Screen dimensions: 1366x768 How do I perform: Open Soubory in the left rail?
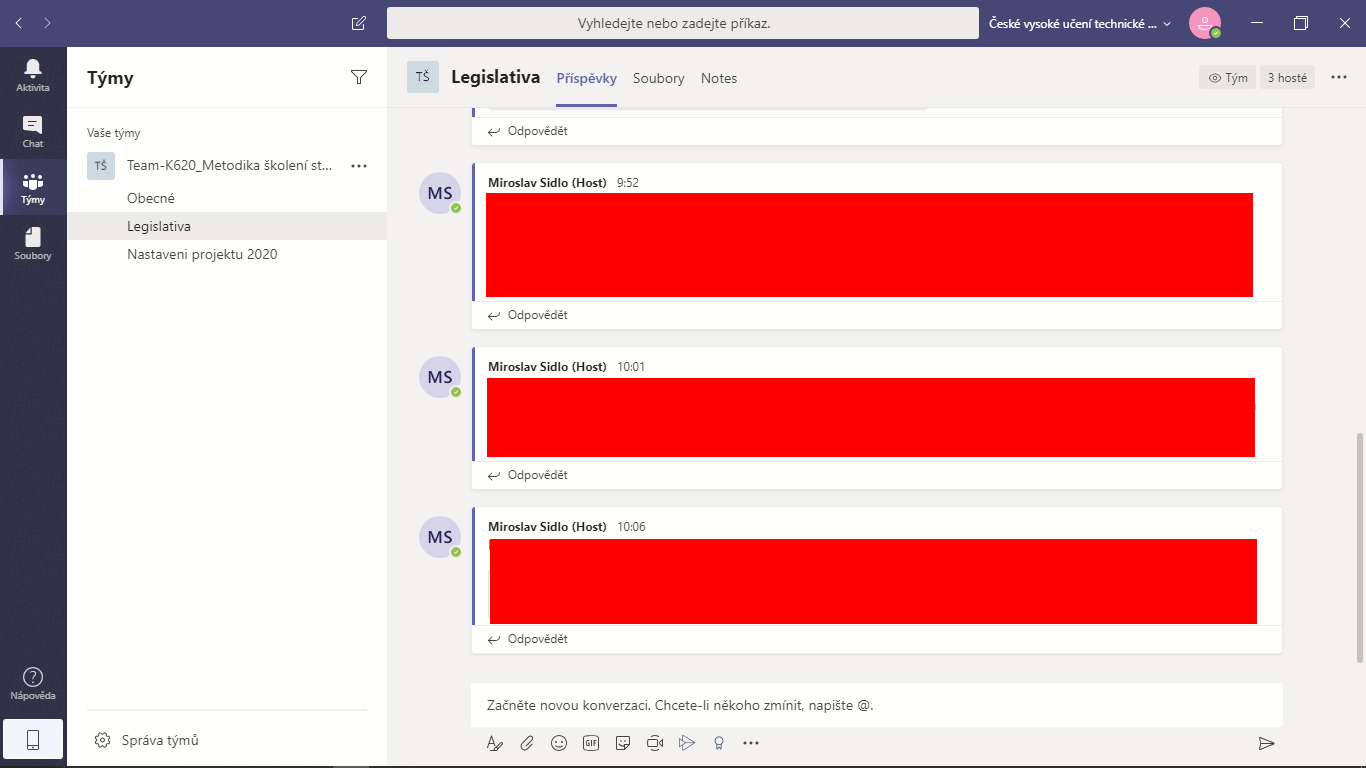click(x=33, y=243)
